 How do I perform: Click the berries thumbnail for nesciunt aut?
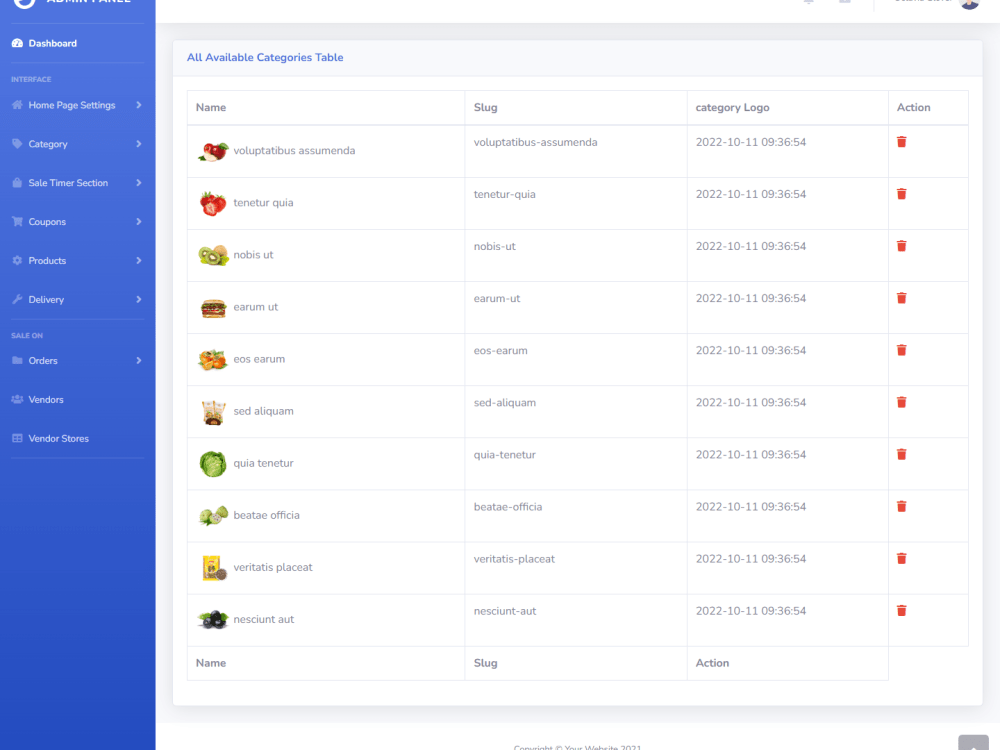213,619
